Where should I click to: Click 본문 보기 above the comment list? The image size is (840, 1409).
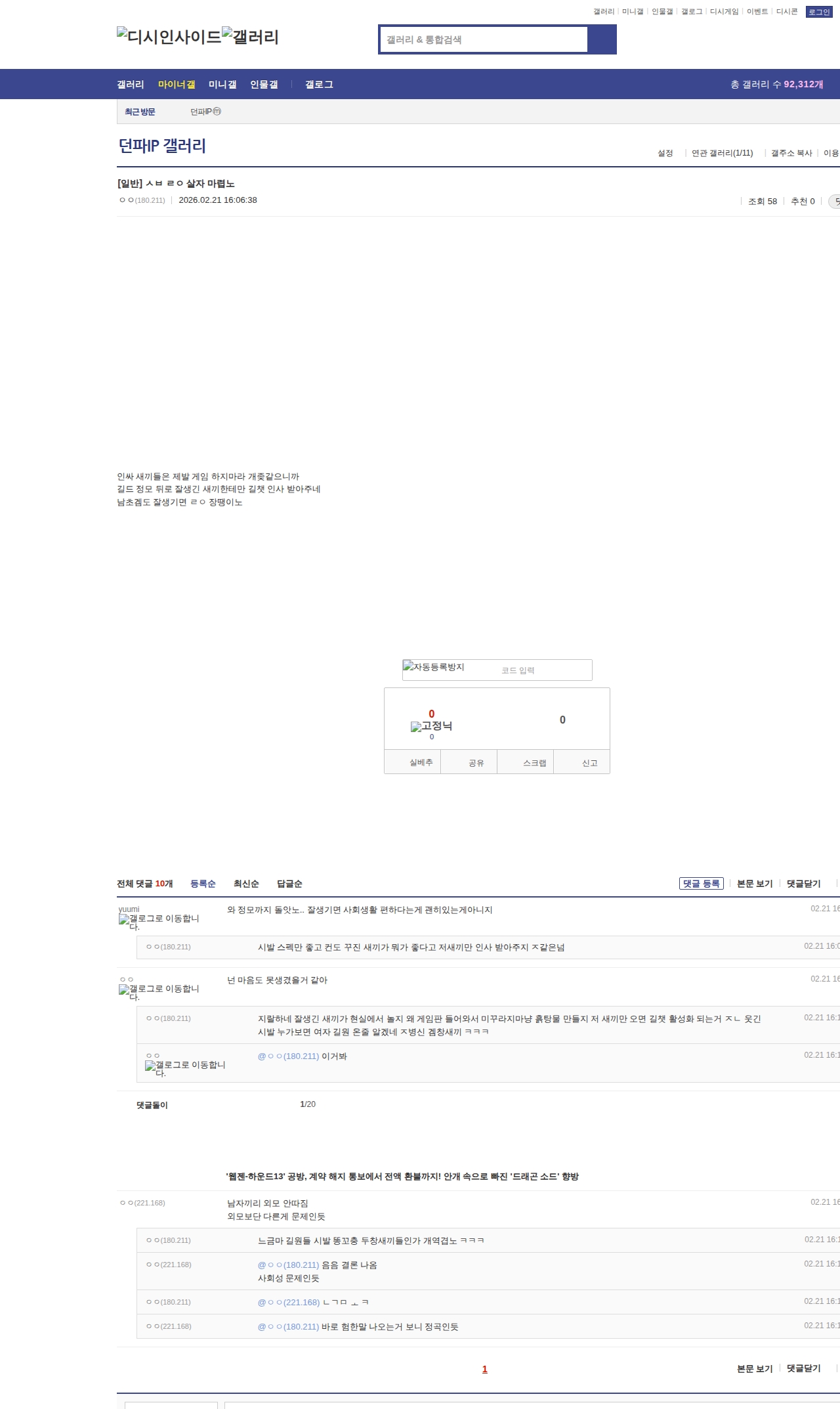[x=755, y=884]
